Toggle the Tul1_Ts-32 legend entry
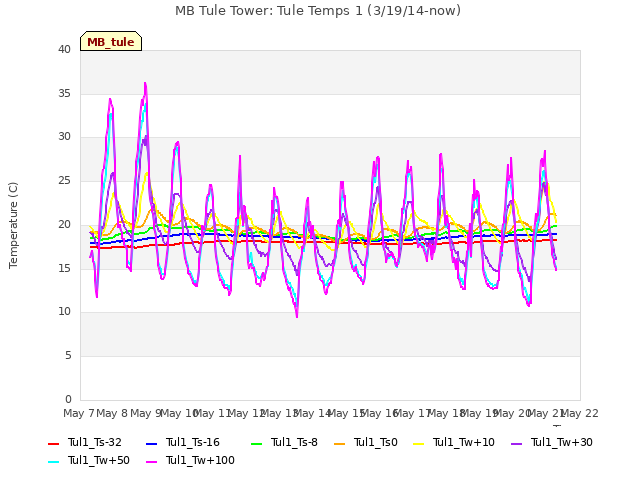The height and width of the screenshot is (480, 640). pos(85,442)
